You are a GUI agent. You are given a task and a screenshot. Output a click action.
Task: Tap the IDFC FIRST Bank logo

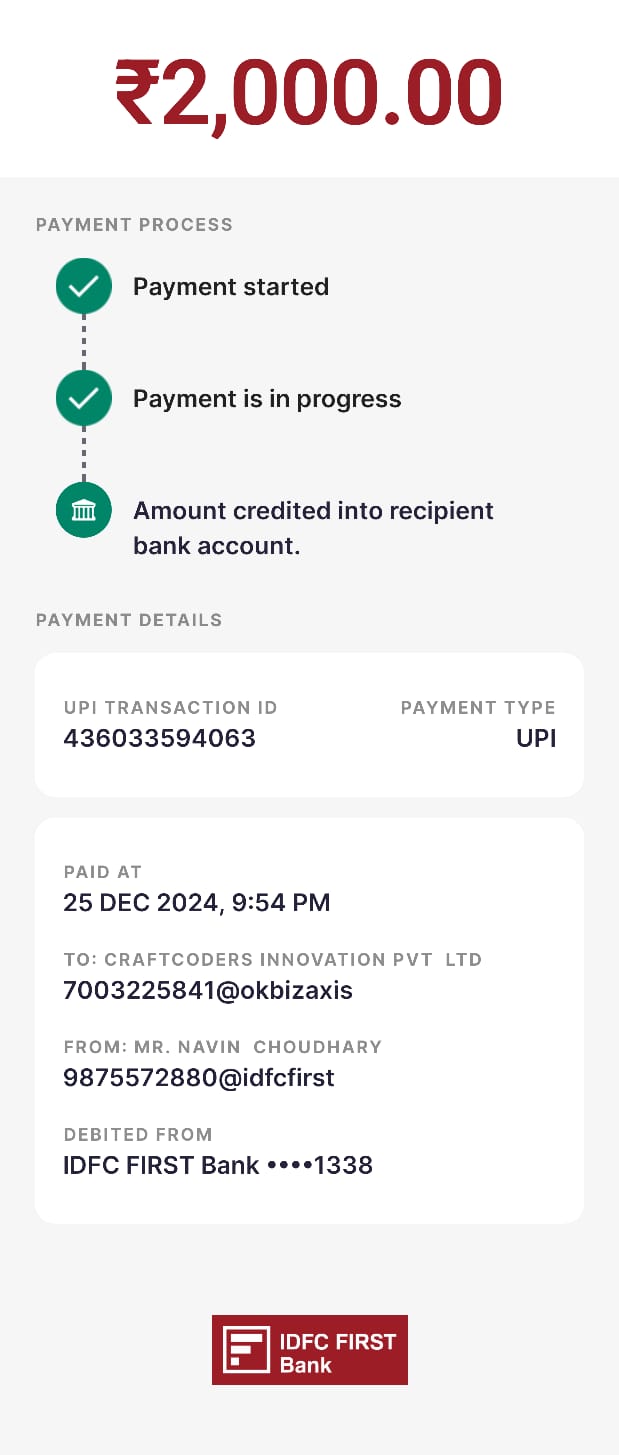(x=309, y=1350)
